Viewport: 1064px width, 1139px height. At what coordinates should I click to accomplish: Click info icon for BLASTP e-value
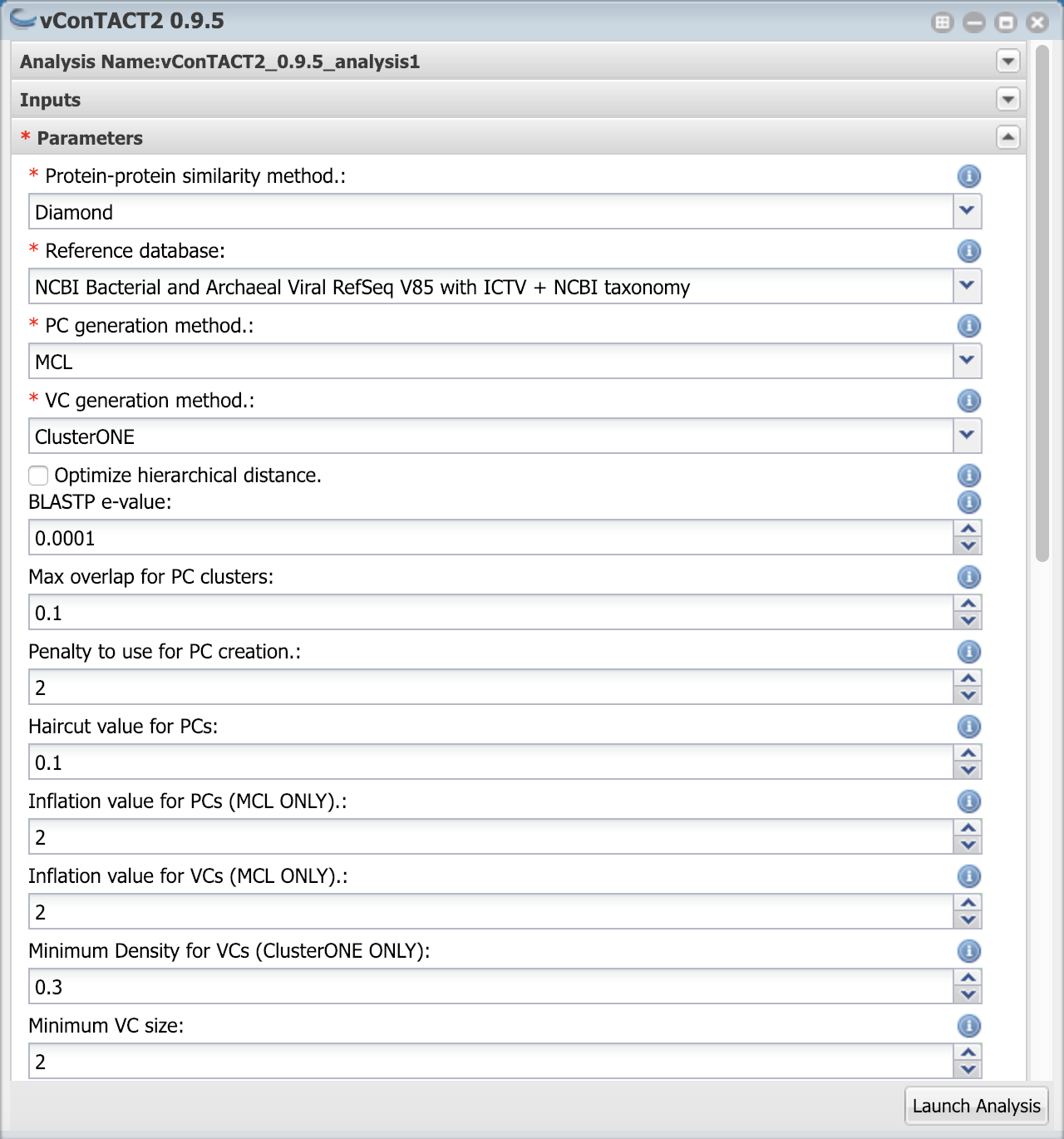(x=968, y=502)
